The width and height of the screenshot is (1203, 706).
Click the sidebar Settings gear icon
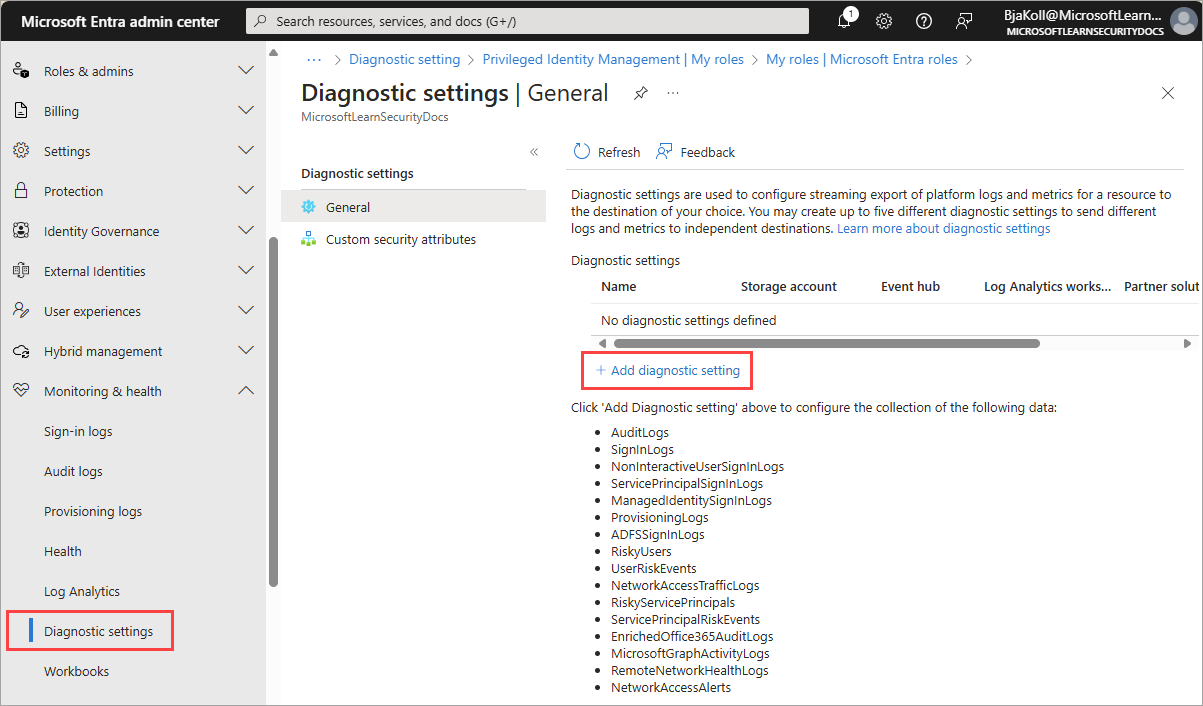coord(21,151)
